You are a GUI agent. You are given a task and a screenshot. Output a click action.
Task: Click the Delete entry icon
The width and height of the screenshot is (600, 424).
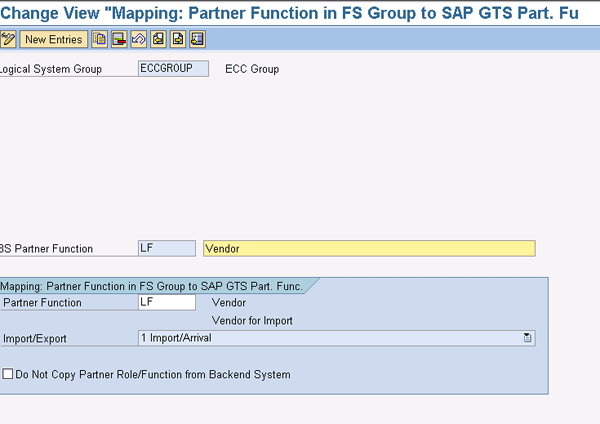click(x=119, y=39)
